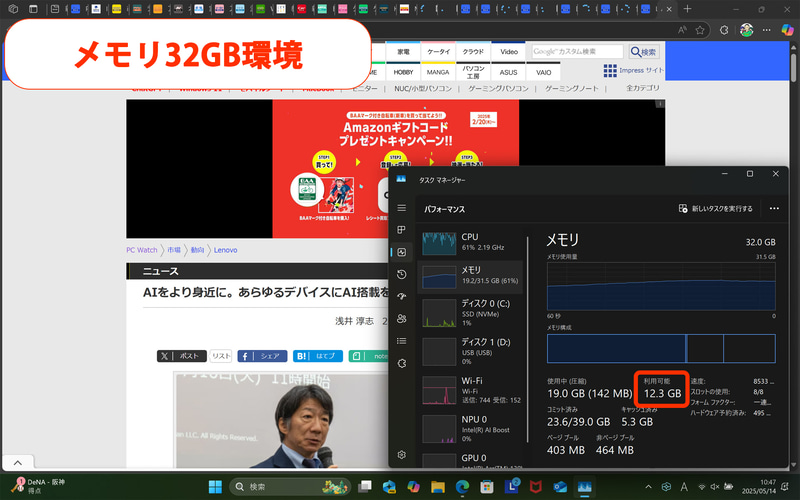Click the 19.0 GB (142 MB) in-use value
The height and width of the screenshot is (500, 800).
tap(589, 393)
